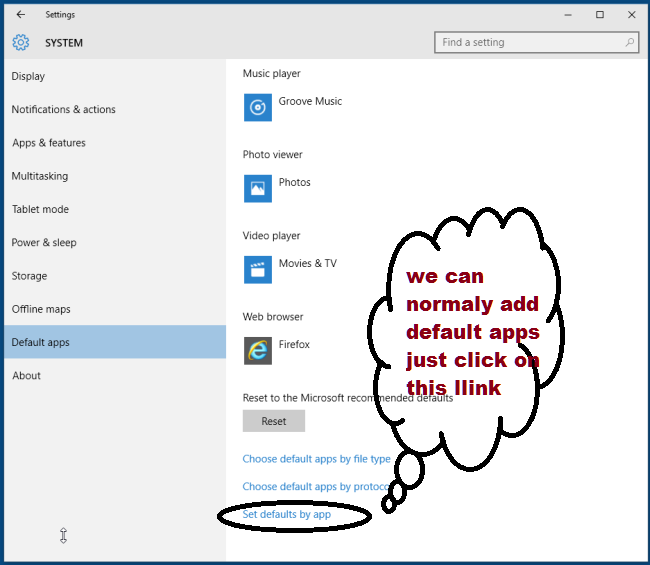
Task: Click the search magnifier icon
Action: click(x=630, y=42)
